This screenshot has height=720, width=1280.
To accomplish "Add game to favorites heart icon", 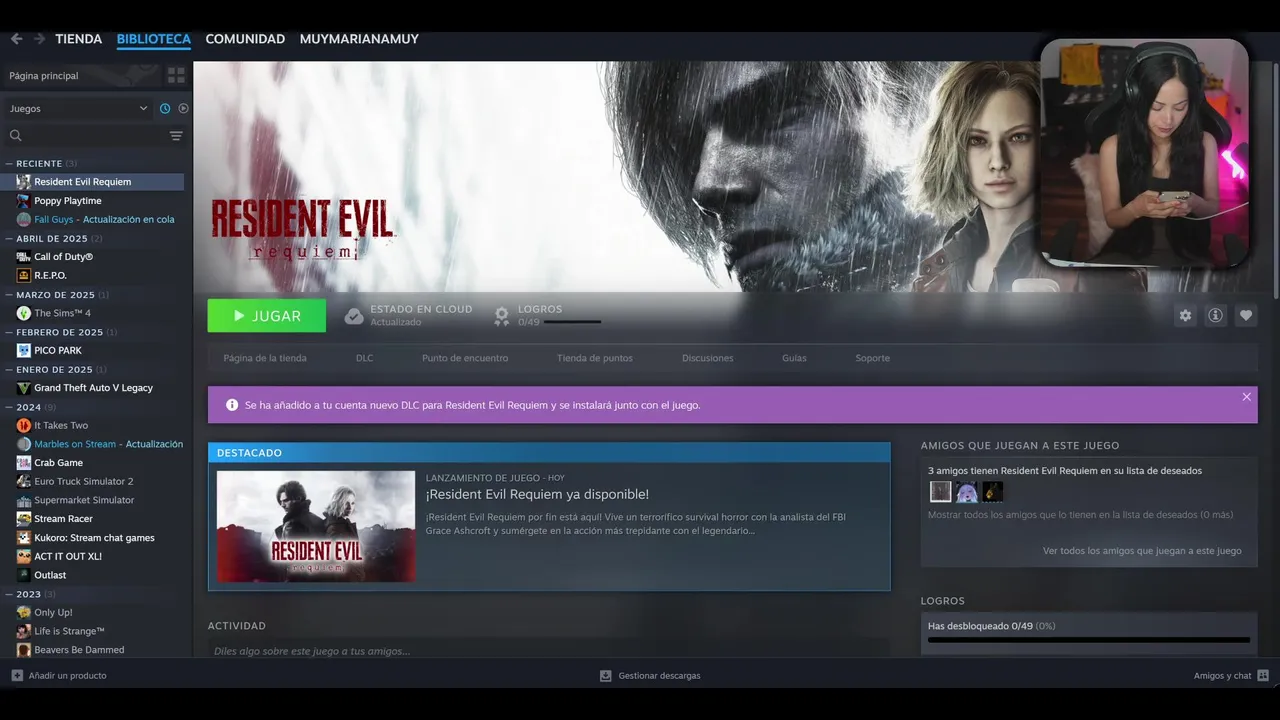I will (1245, 315).
